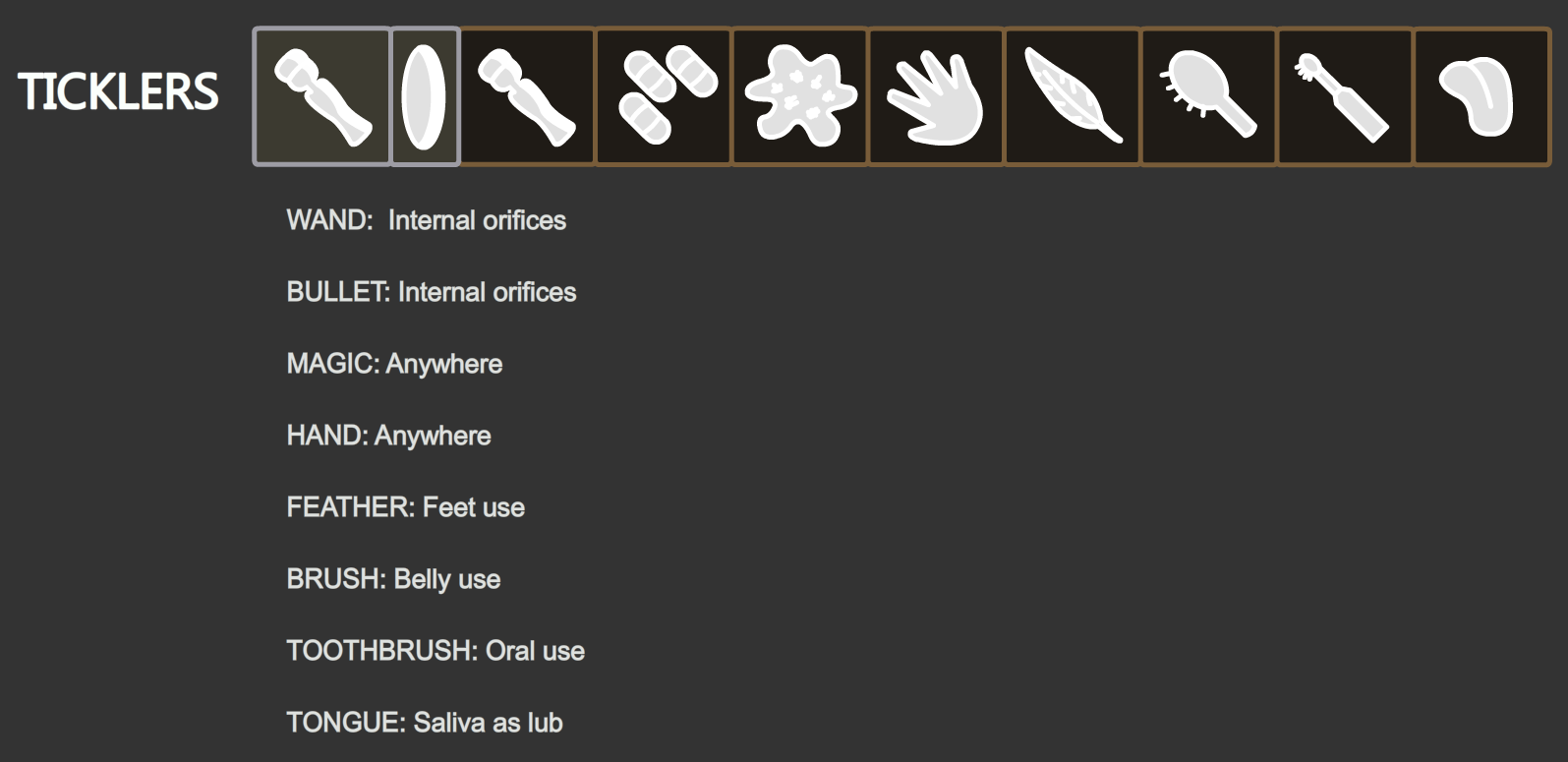The height and width of the screenshot is (762, 1568).
Task: Click the highlighted wand icon in the gray-bordered slot
Action: [x=322, y=96]
